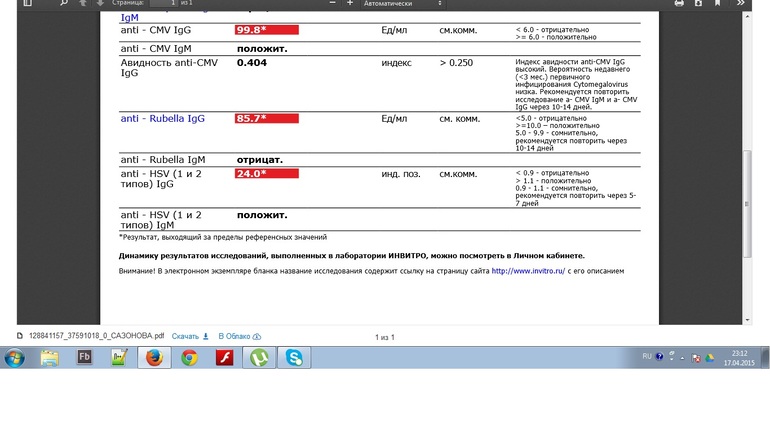Save the file via В Облако
The height and width of the screenshot is (433, 770).
click(x=239, y=337)
